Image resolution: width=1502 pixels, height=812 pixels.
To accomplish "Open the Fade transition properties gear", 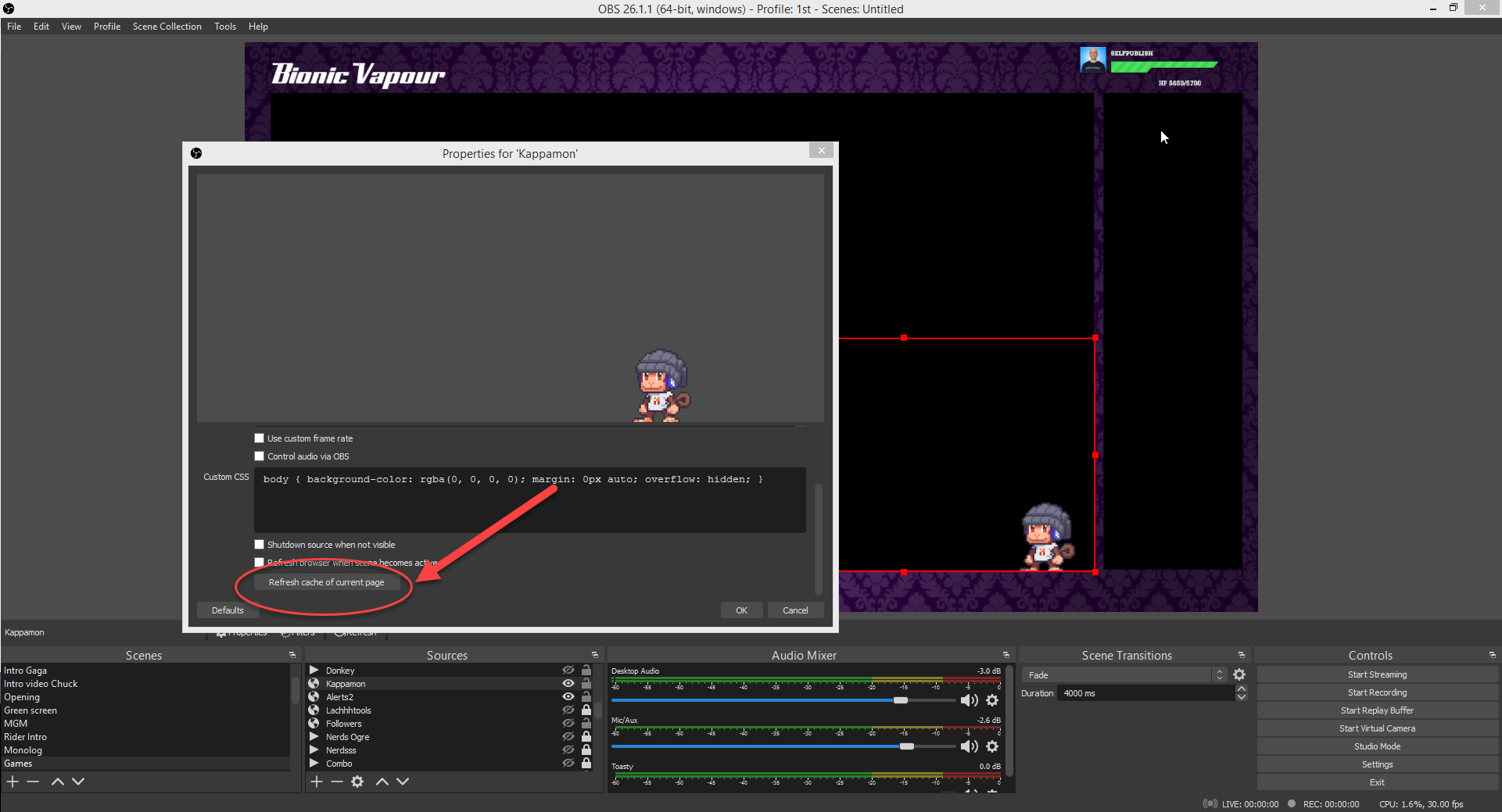I will (1239, 674).
